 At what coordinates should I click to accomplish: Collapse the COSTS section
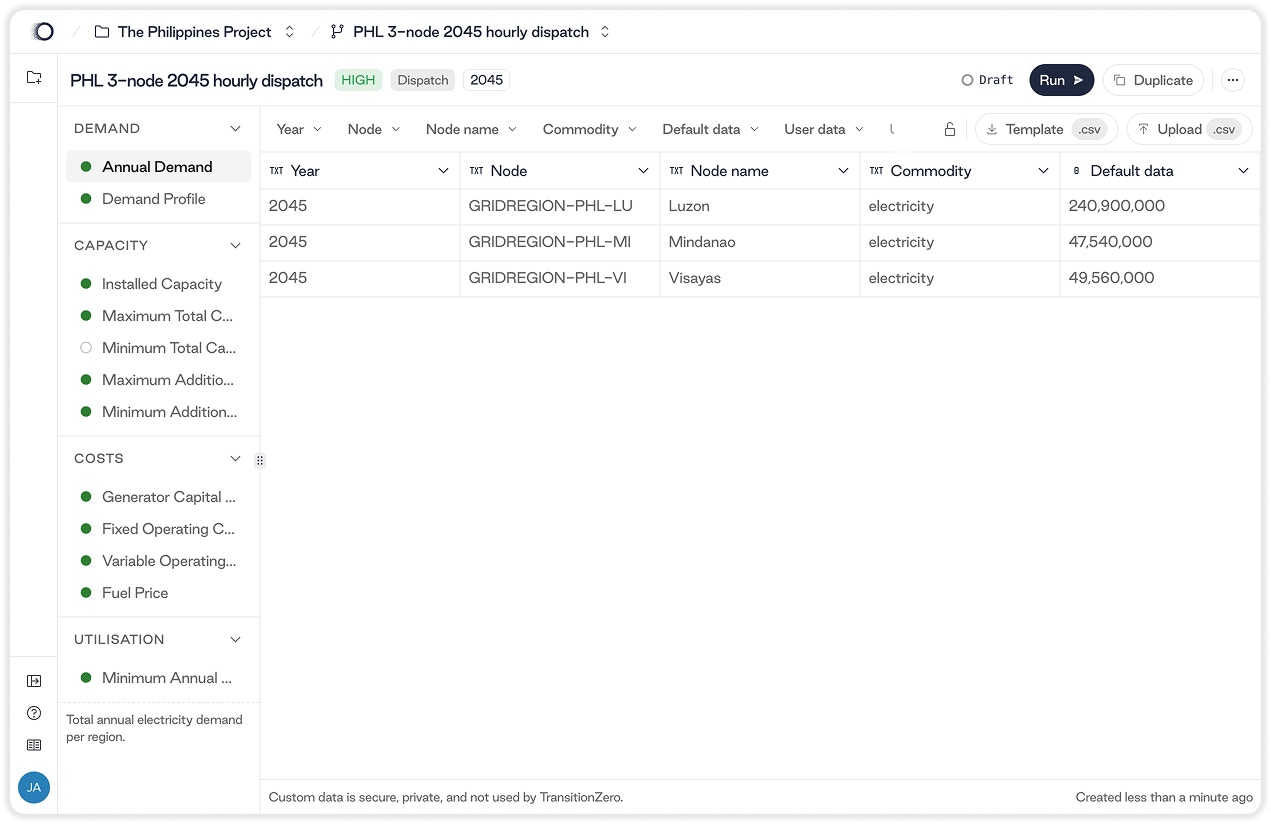tap(236, 459)
